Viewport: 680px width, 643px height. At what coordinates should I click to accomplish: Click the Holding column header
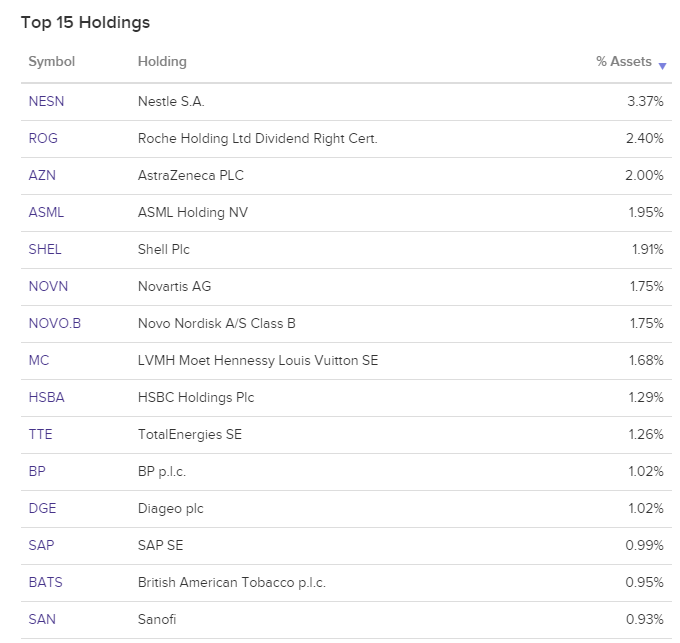162,62
